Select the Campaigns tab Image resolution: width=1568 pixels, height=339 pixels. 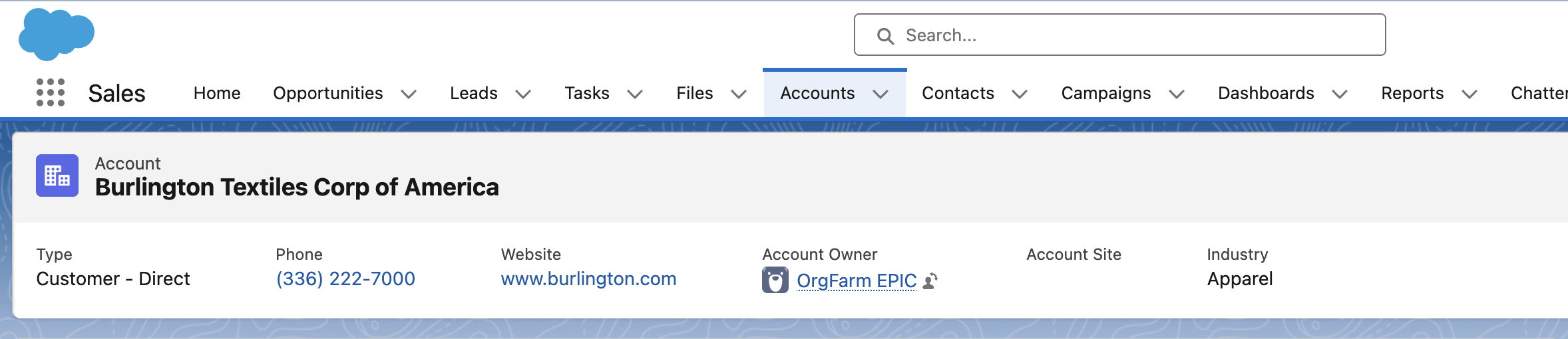[1106, 93]
